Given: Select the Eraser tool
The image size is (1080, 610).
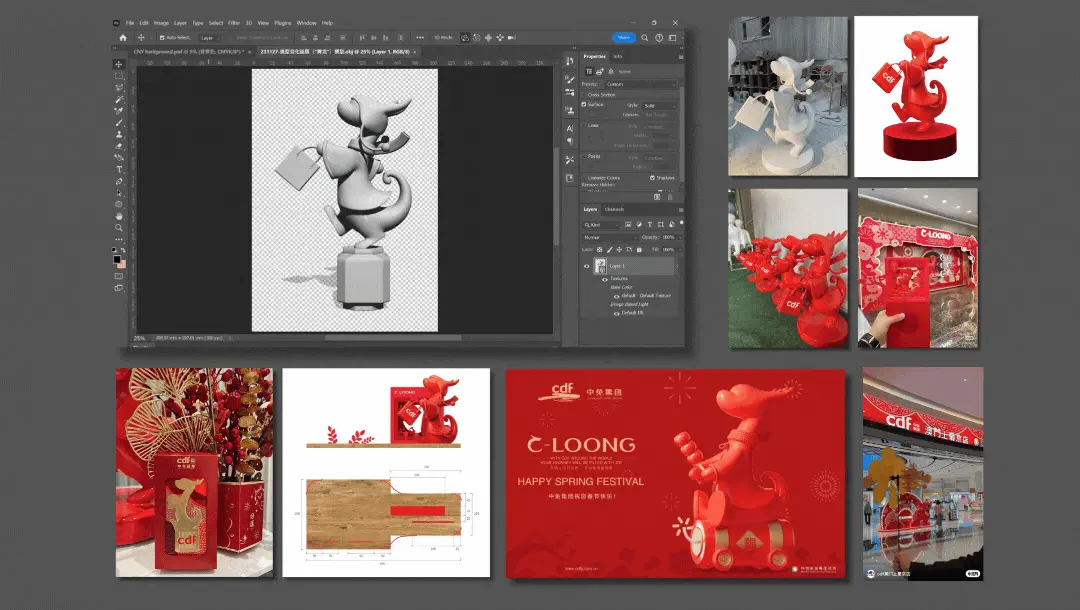Looking at the screenshot, I should pyautogui.click(x=118, y=146).
